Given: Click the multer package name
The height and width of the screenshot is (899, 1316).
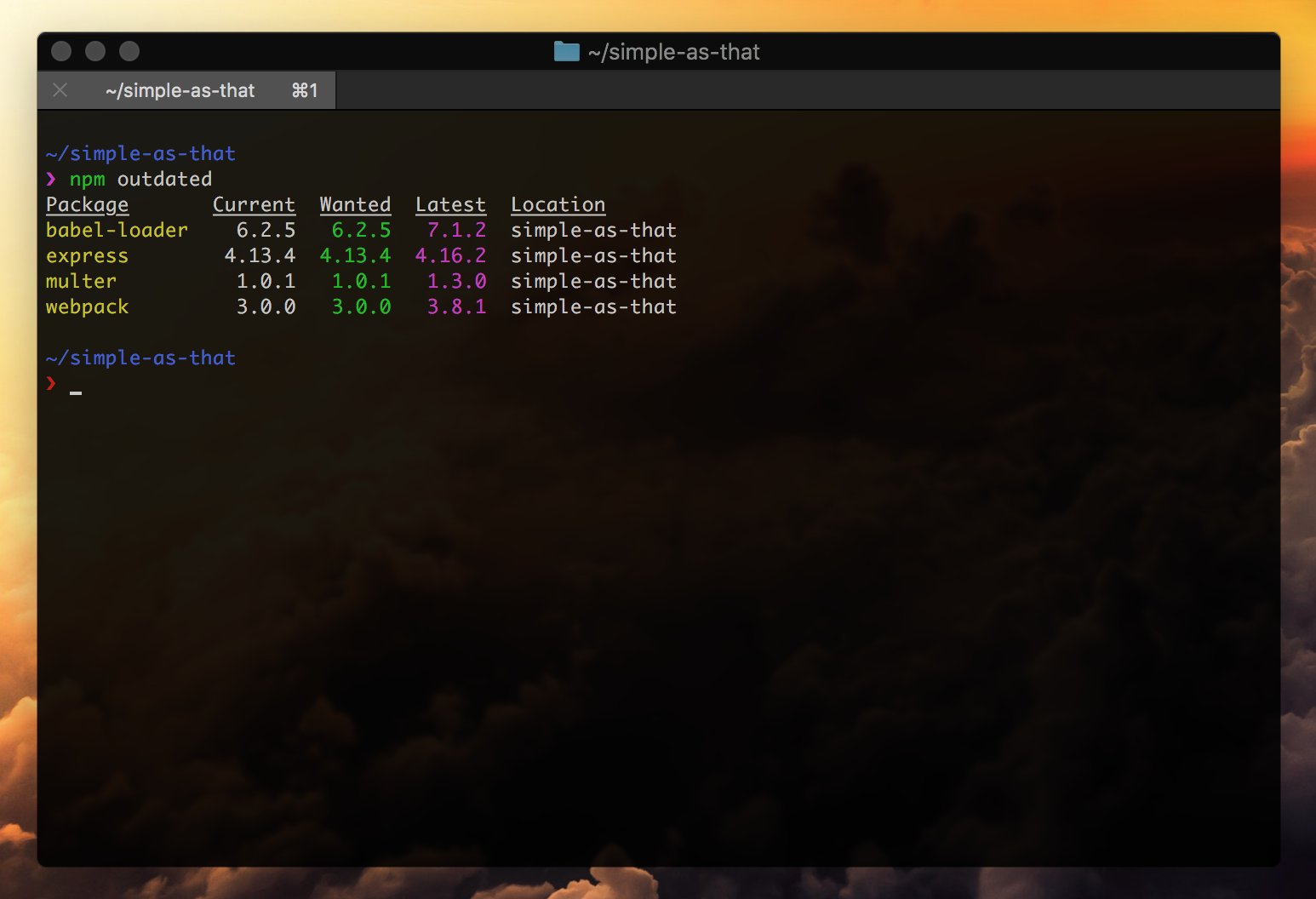Looking at the screenshot, I should point(81,281).
